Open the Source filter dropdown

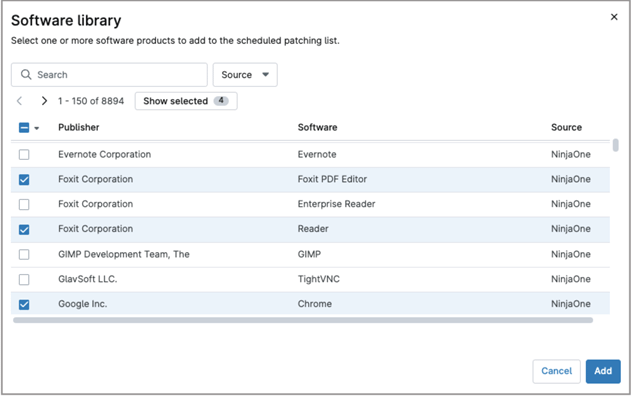point(245,74)
